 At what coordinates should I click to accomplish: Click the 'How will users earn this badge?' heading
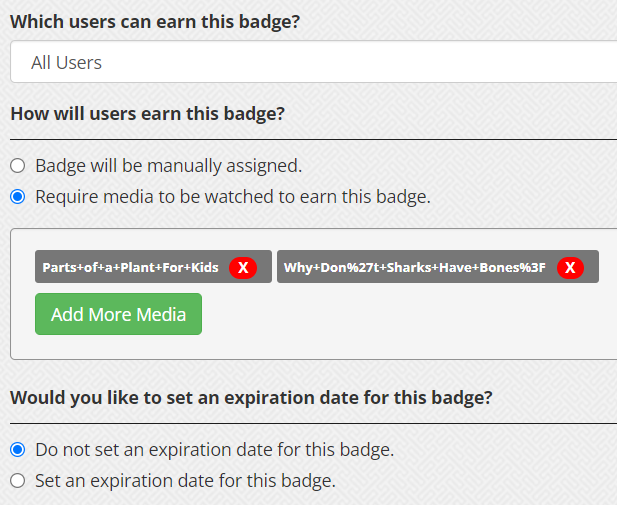click(148, 114)
